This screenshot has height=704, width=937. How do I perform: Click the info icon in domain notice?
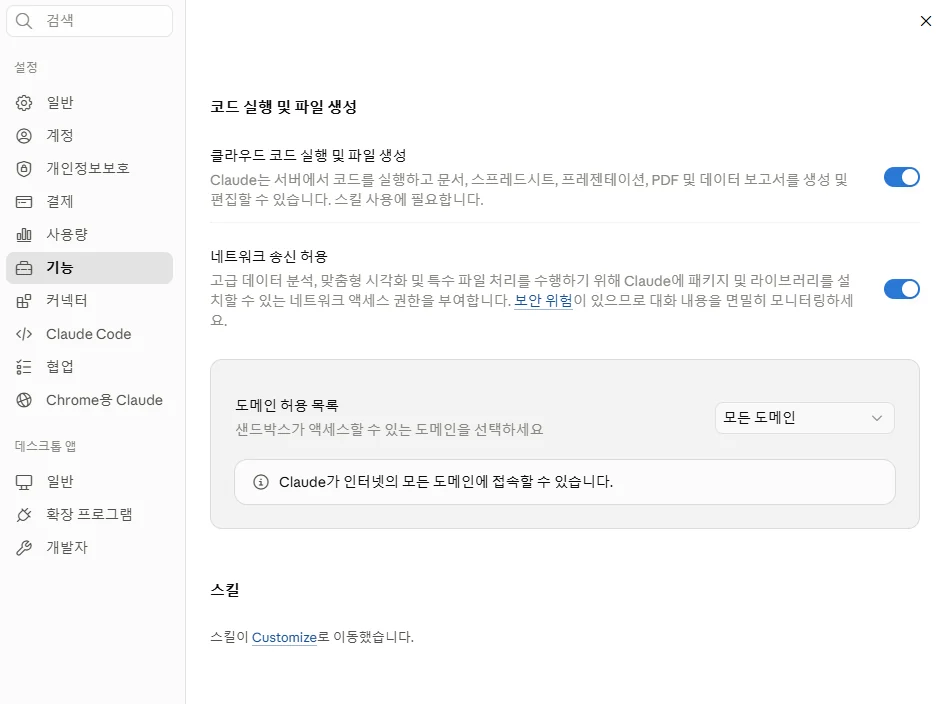[x=261, y=482]
